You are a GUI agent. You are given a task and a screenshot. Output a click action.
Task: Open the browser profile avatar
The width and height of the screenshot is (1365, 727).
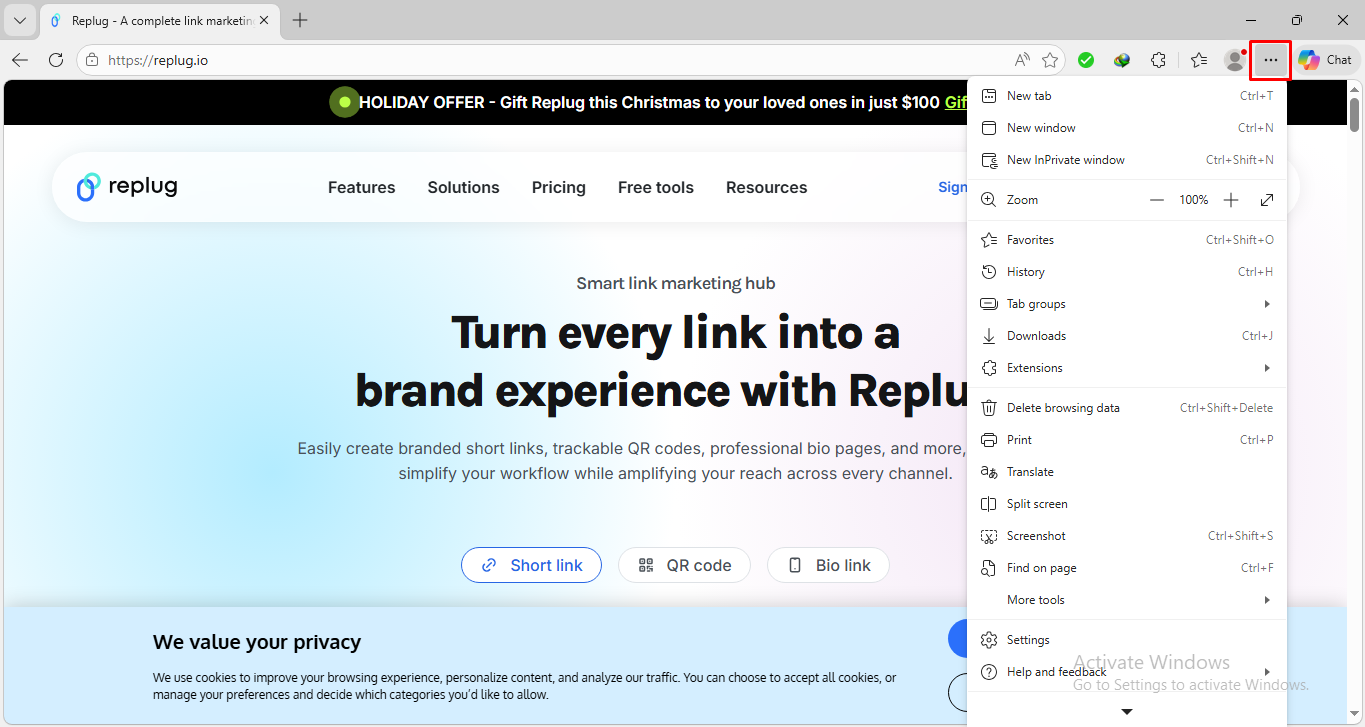coord(1234,60)
